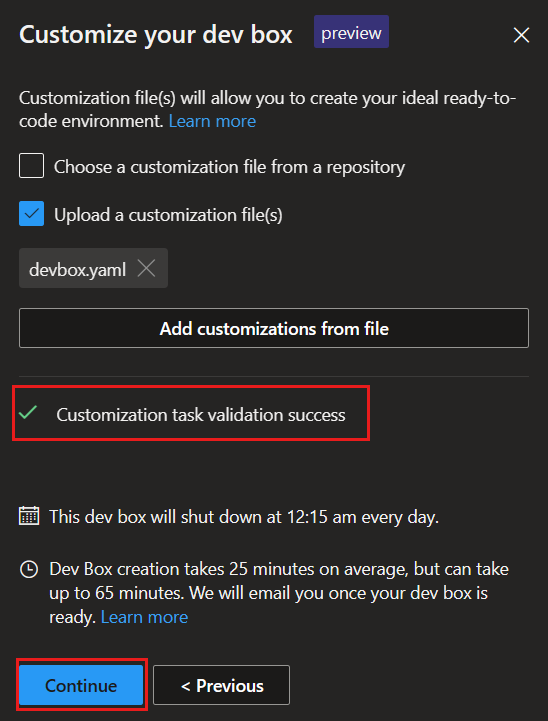
Task: Click the Continue button
Action: (81, 685)
